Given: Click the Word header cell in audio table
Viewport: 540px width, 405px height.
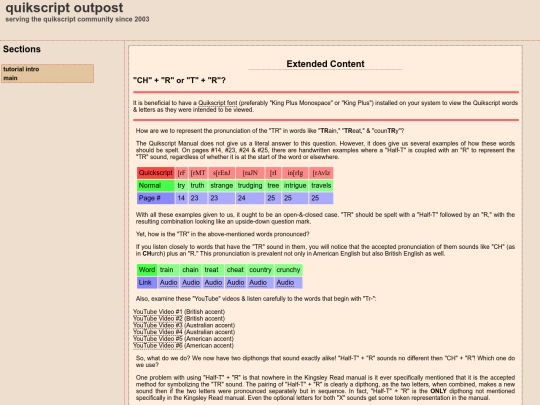Looking at the screenshot, I should click(147, 270).
